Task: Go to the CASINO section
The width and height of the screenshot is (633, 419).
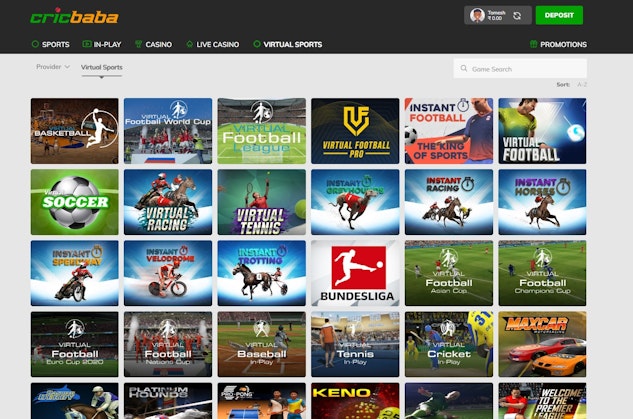Action: point(153,44)
